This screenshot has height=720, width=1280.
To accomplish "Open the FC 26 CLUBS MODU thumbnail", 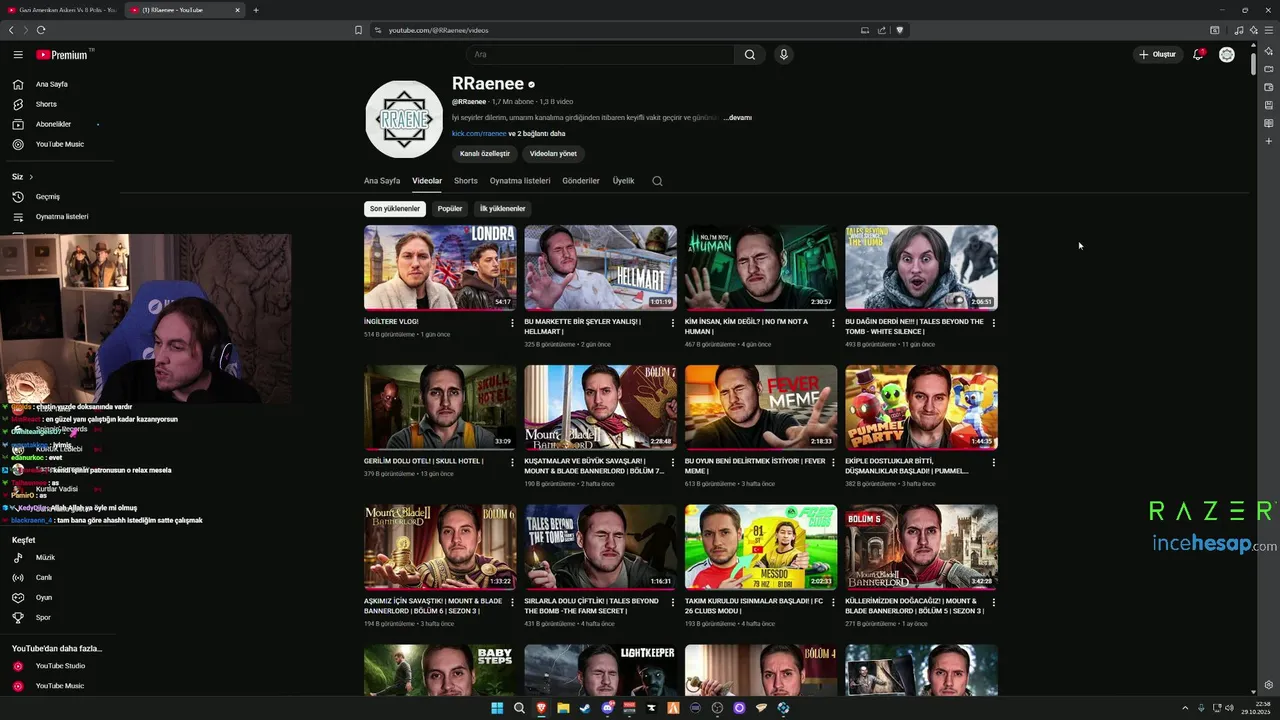I will tap(761, 547).
